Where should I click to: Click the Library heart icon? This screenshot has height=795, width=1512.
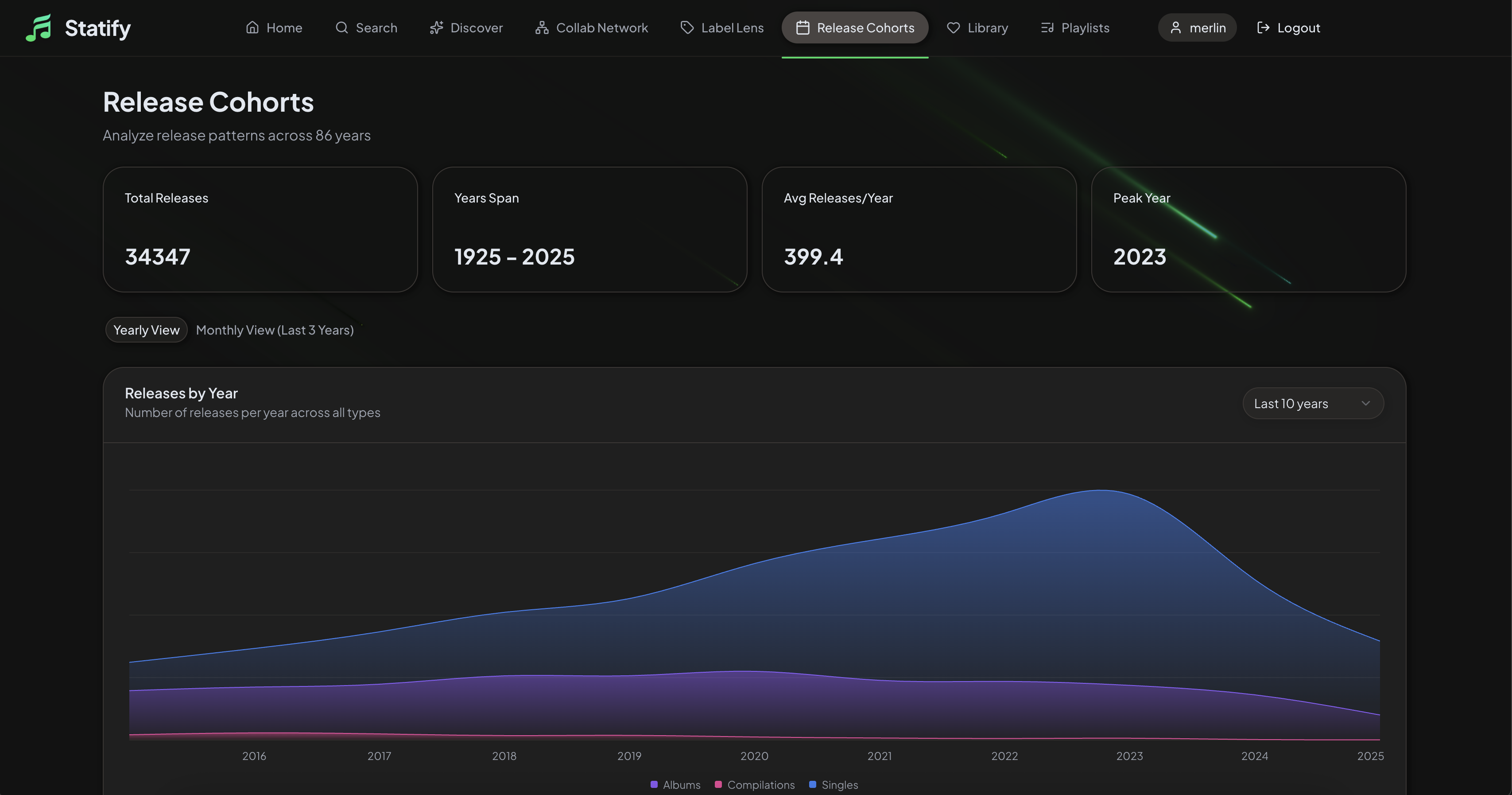click(x=953, y=27)
